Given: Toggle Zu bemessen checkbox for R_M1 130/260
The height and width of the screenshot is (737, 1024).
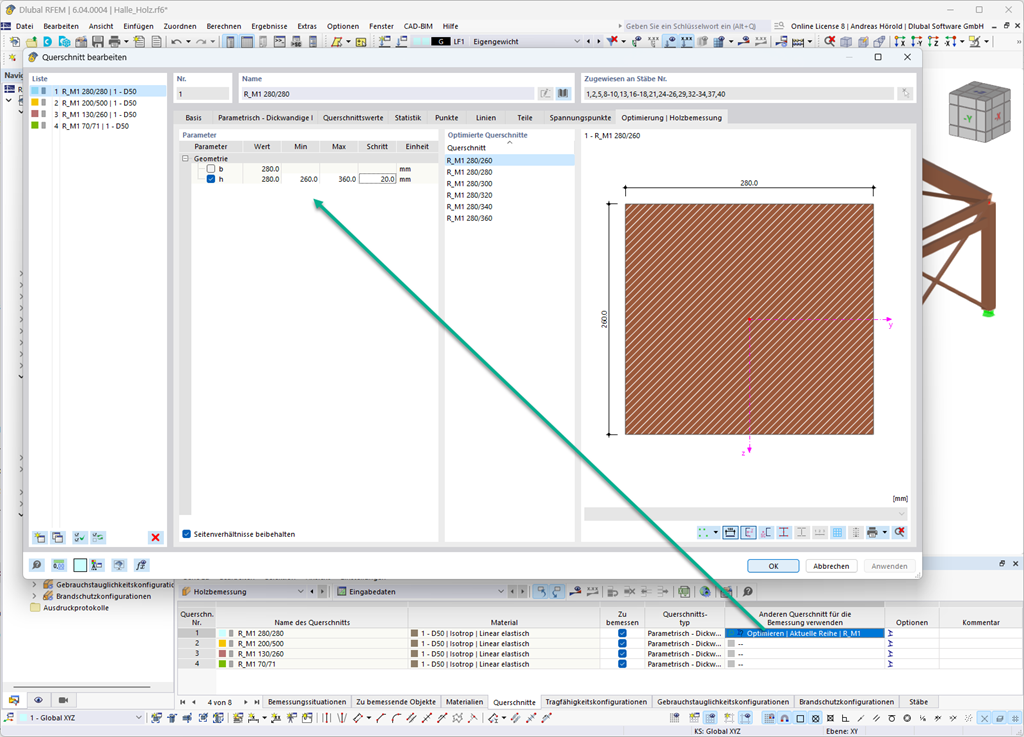Looking at the screenshot, I should click(x=622, y=653).
